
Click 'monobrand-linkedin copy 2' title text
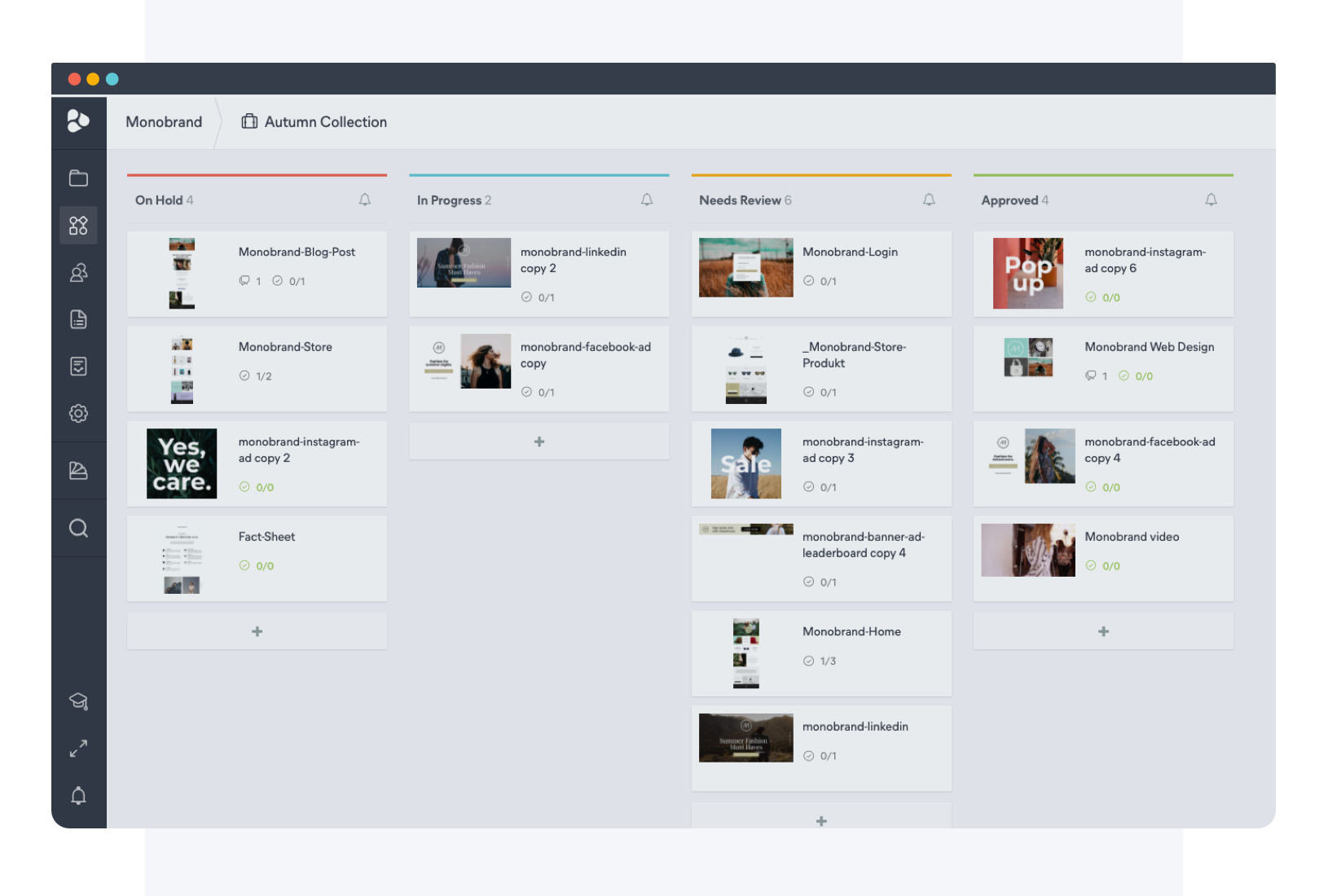pyautogui.click(x=574, y=260)
